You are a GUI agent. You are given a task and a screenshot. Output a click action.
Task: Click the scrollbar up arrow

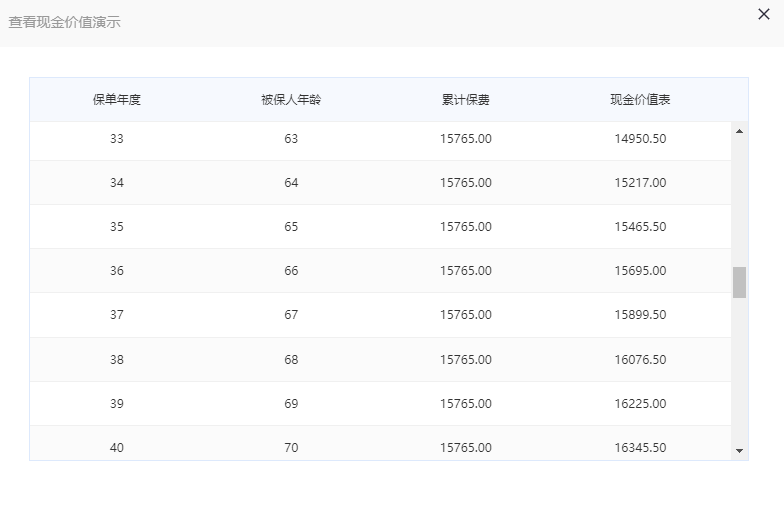740,131
